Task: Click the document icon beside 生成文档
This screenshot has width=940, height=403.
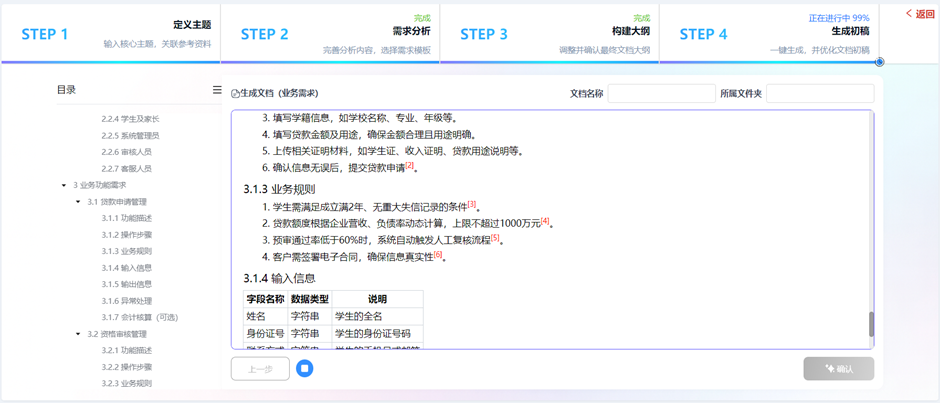Action: (x=234, y=94)
